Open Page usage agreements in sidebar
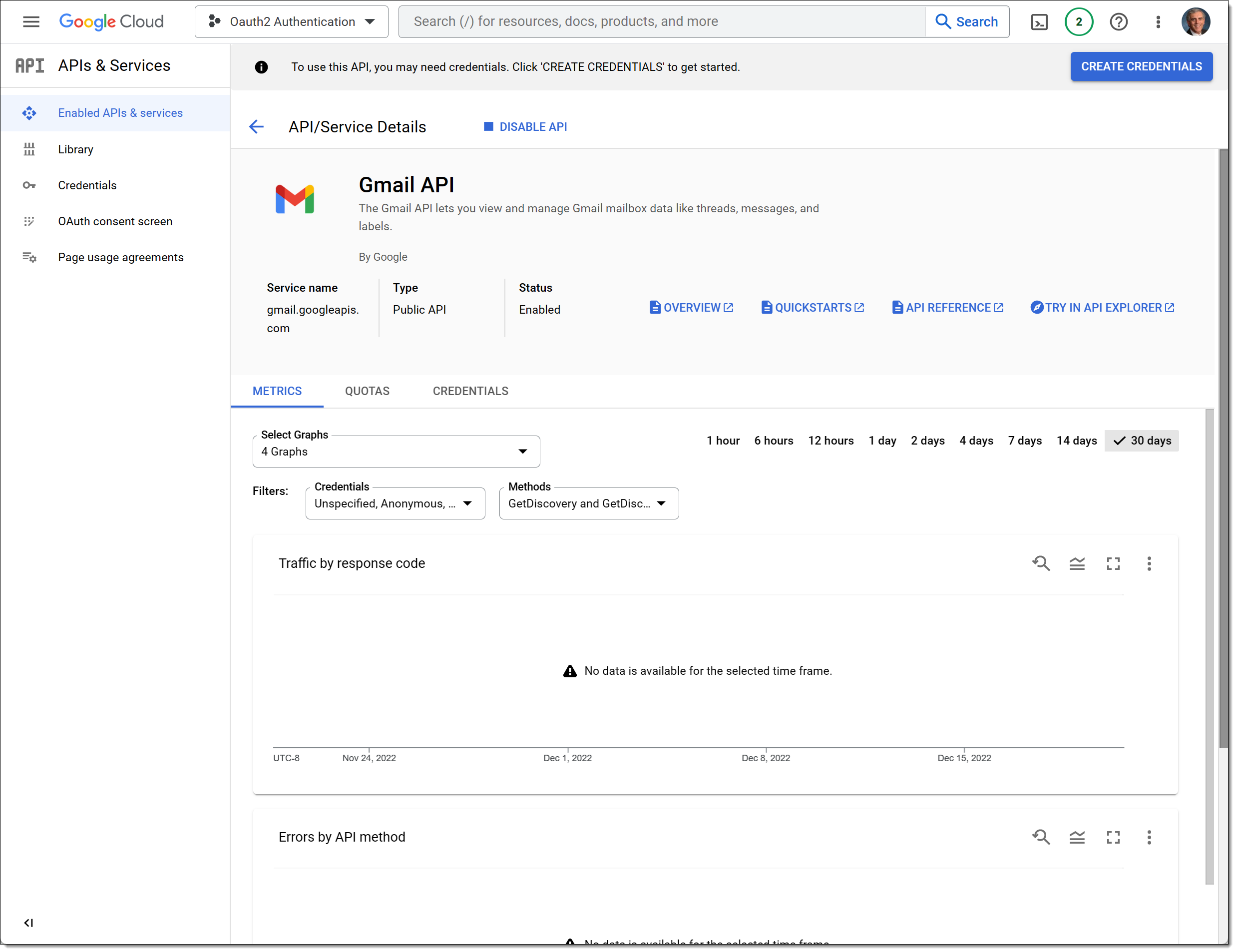This screenshot has width=1236, height=952. click(x=115, y=257)
